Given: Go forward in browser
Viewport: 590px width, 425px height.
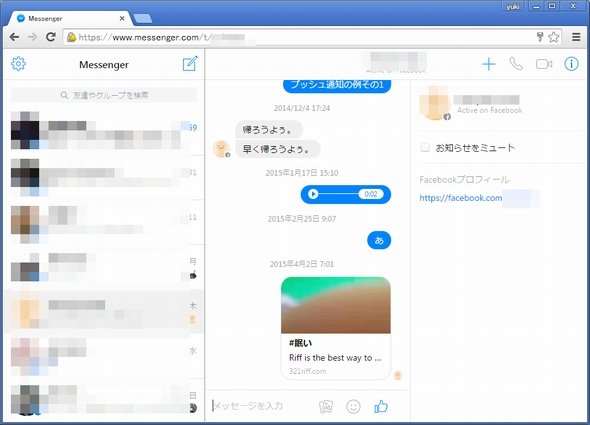Looking at the screenshot, I should point(33,37).
